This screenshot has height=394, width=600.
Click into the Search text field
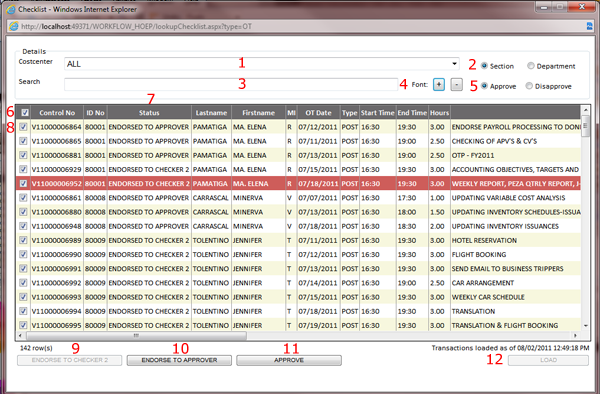(231, 84)
